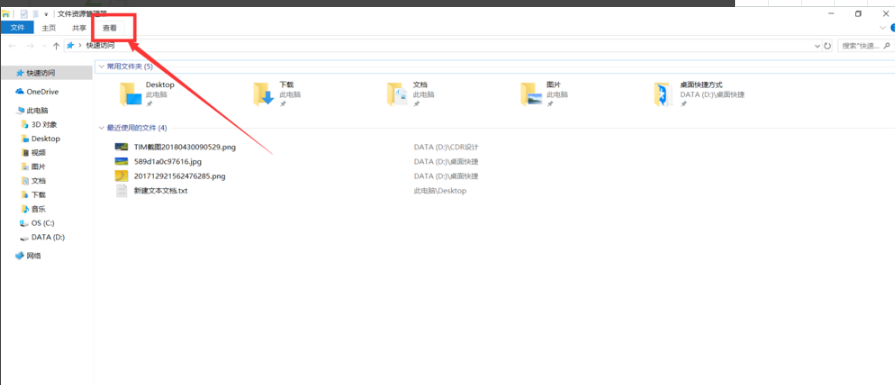The height and width of the screenshot is (385, 895).
Task: Select the file 201712921562476285.png
Action: pos(170,176)
